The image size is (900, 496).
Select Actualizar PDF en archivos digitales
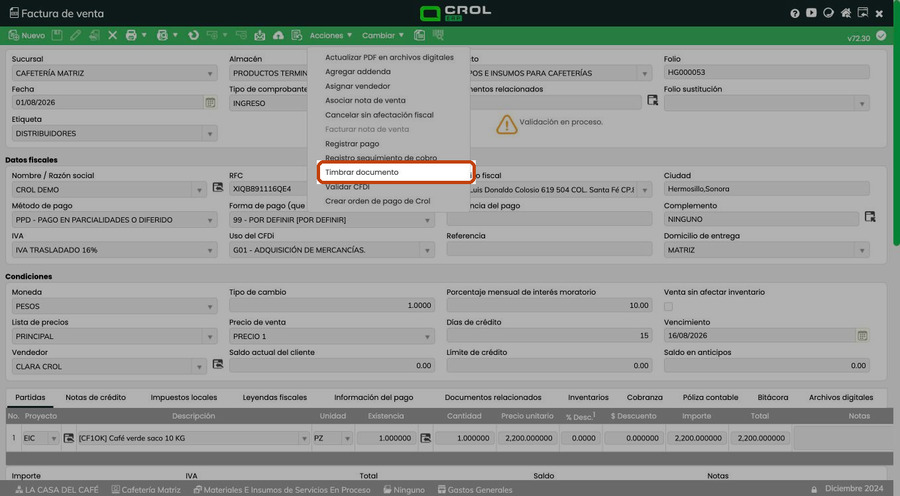point(389,57)
